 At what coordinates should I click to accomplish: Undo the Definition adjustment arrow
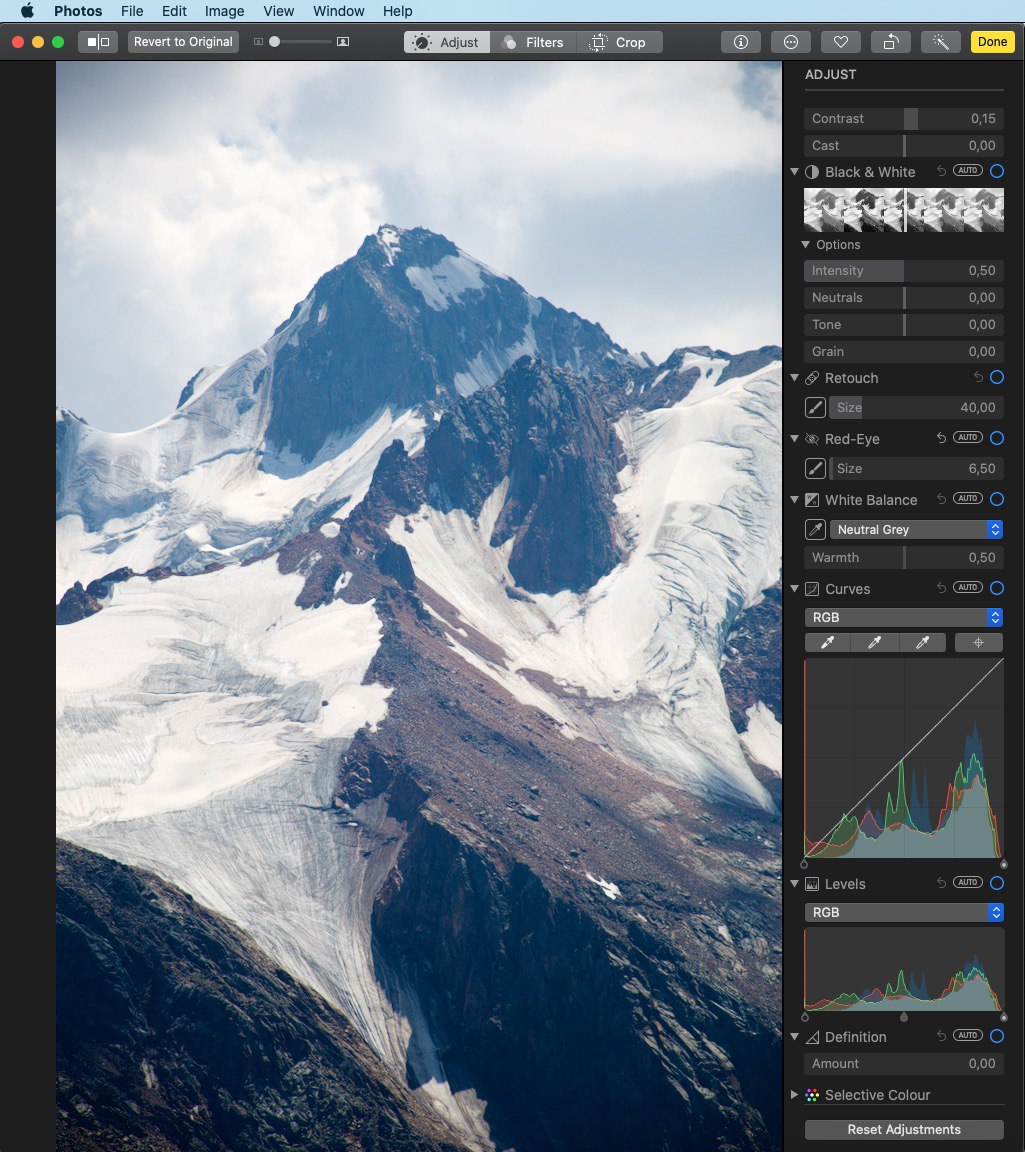pyautogui.click(x=941, y=1036)
